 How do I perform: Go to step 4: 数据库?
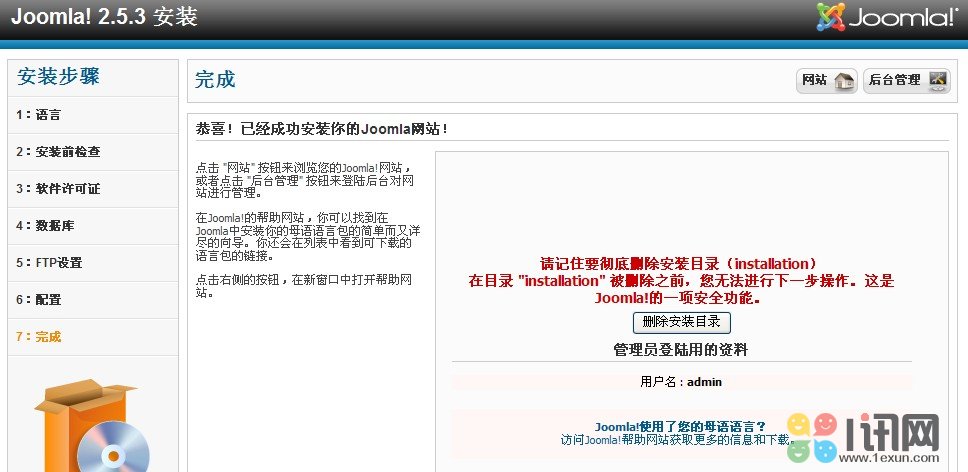[x=45, y=226]
